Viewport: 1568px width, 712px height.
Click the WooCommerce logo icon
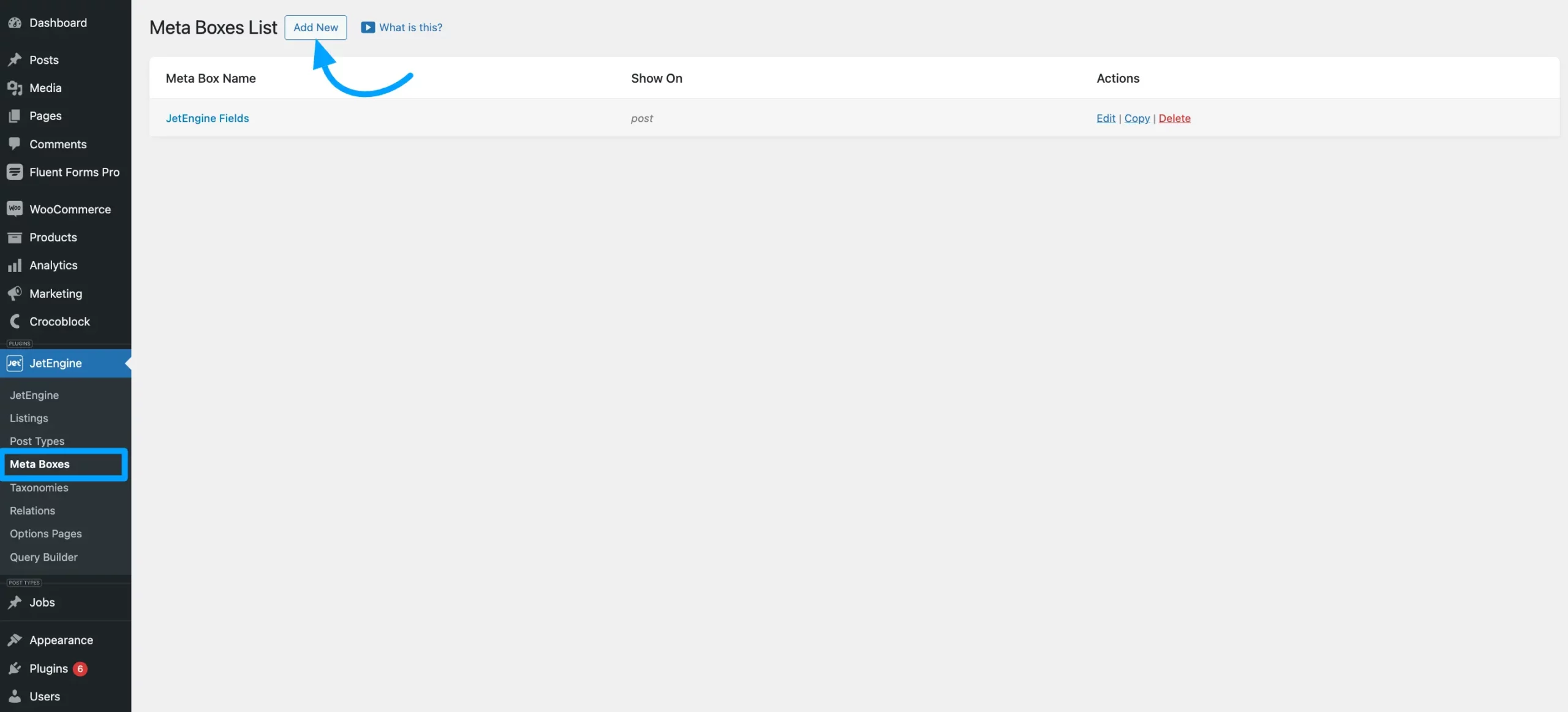pos(15,209)
